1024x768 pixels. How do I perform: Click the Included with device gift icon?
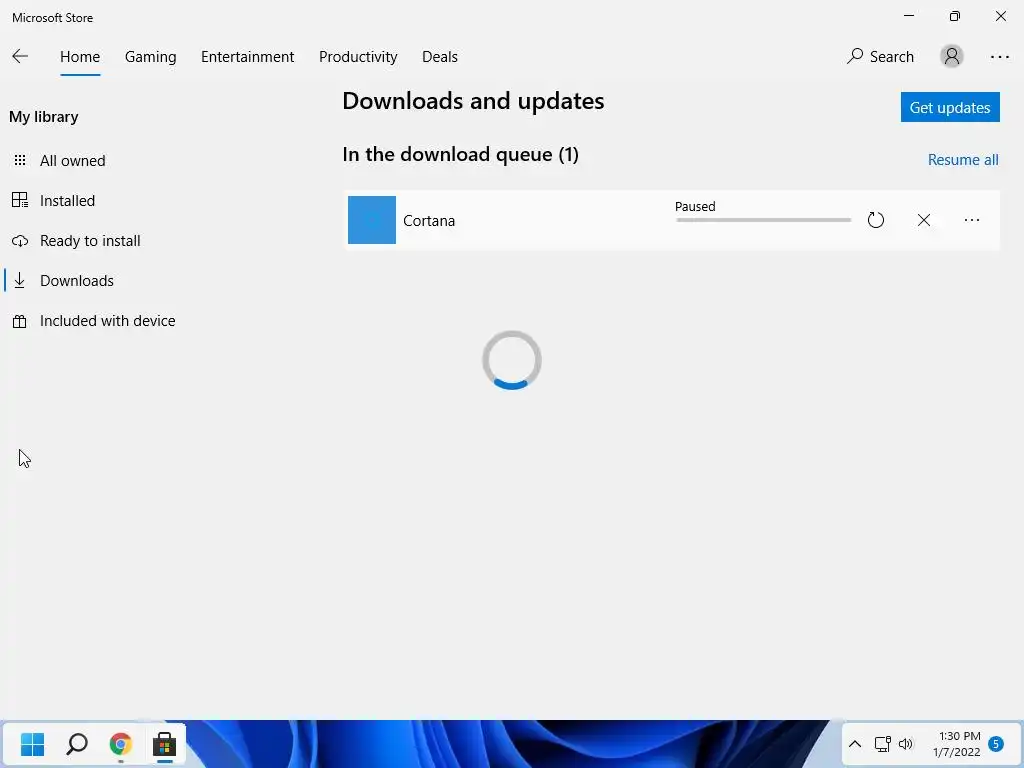tap(20, 321)
